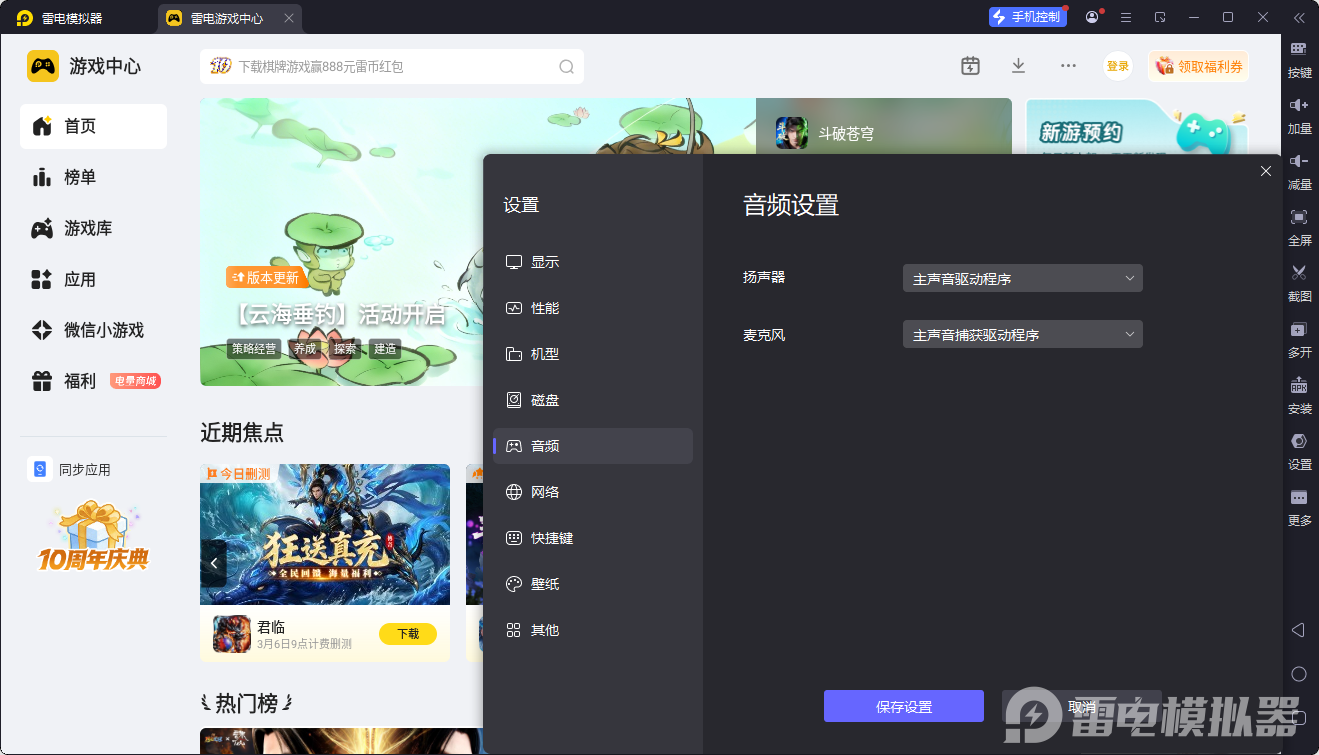Open 设置 from the right sidebar

point(1299,452)
